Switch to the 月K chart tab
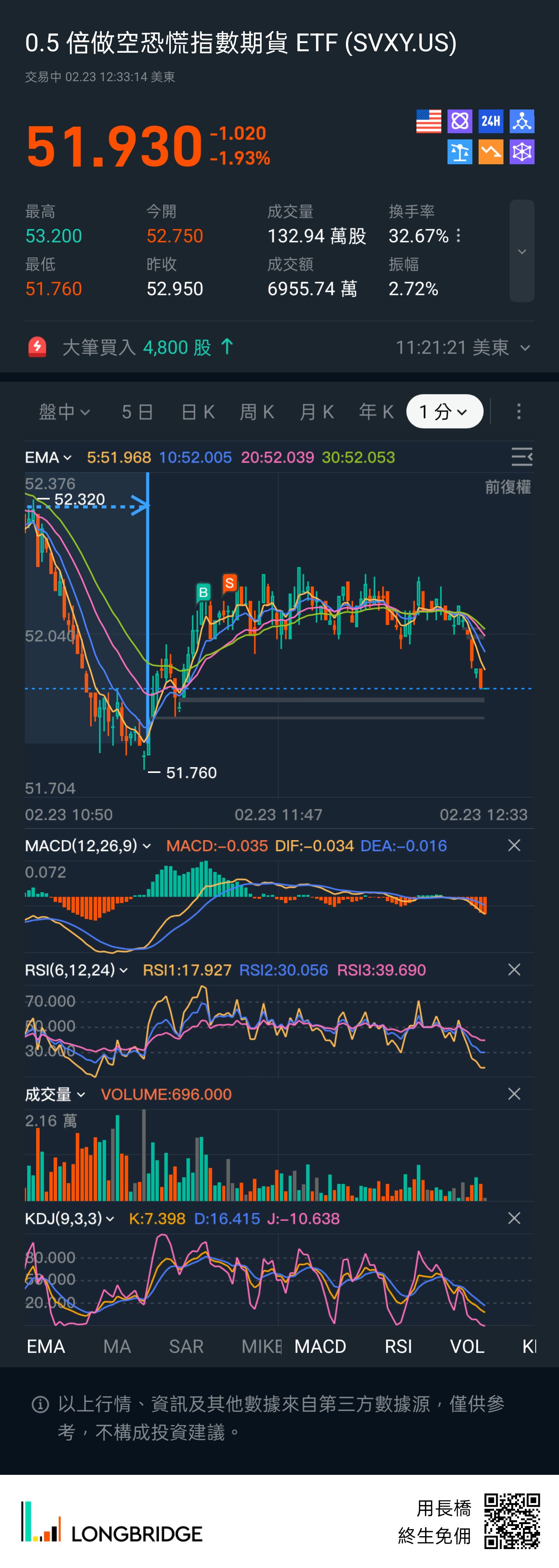 pyautogui.click(x=317, y=412)
